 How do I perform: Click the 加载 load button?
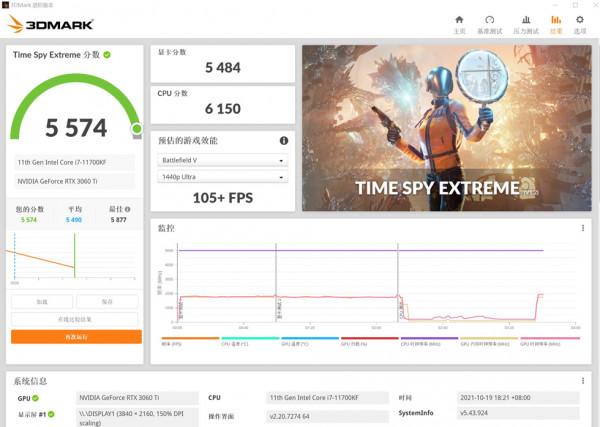point(42,302)
